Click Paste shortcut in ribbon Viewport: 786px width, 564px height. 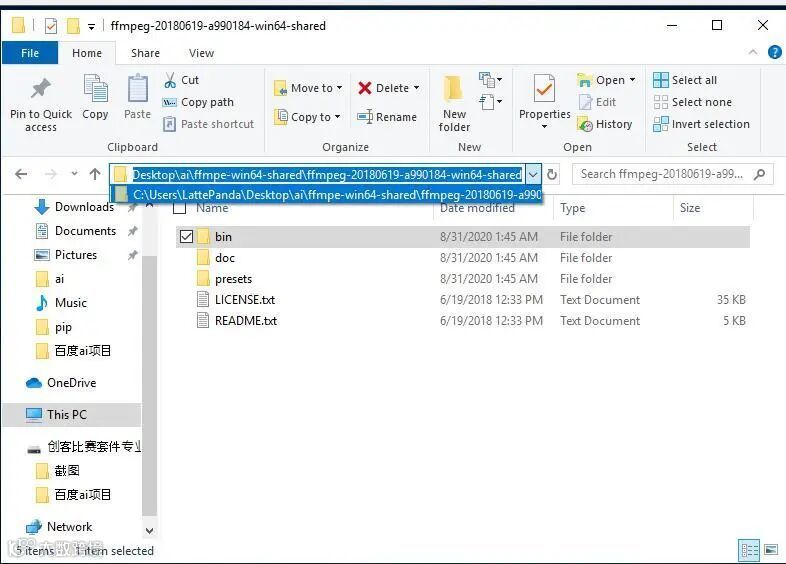pos(209,124)
